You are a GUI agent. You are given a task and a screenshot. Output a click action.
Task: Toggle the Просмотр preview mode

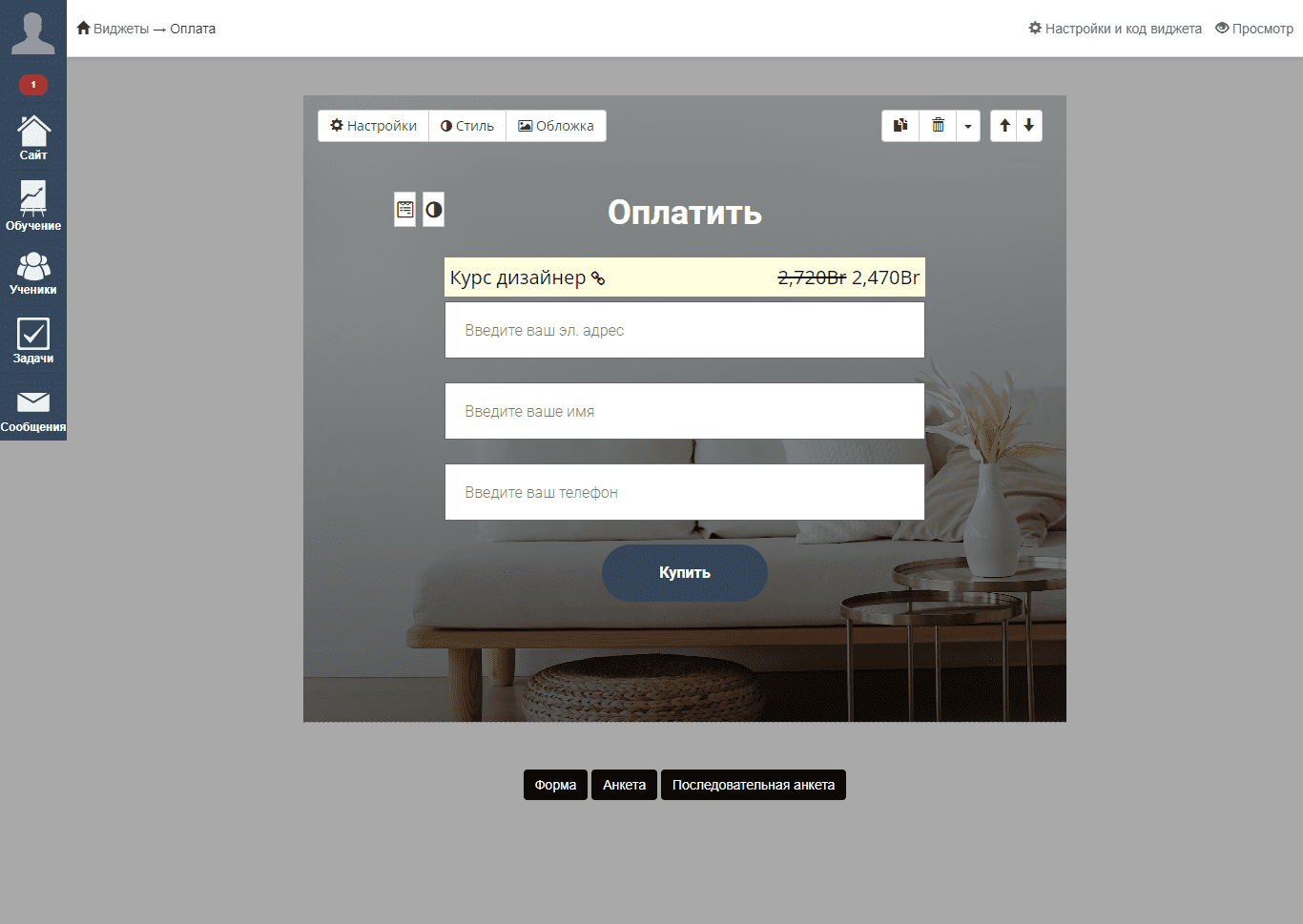[x=1253, y=29]
